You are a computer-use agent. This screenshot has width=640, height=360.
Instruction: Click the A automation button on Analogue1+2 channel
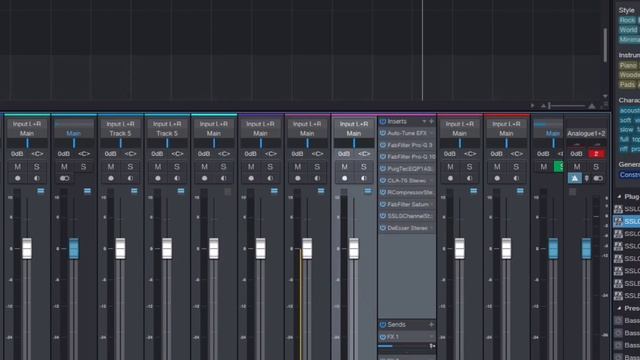coord(575,178)
